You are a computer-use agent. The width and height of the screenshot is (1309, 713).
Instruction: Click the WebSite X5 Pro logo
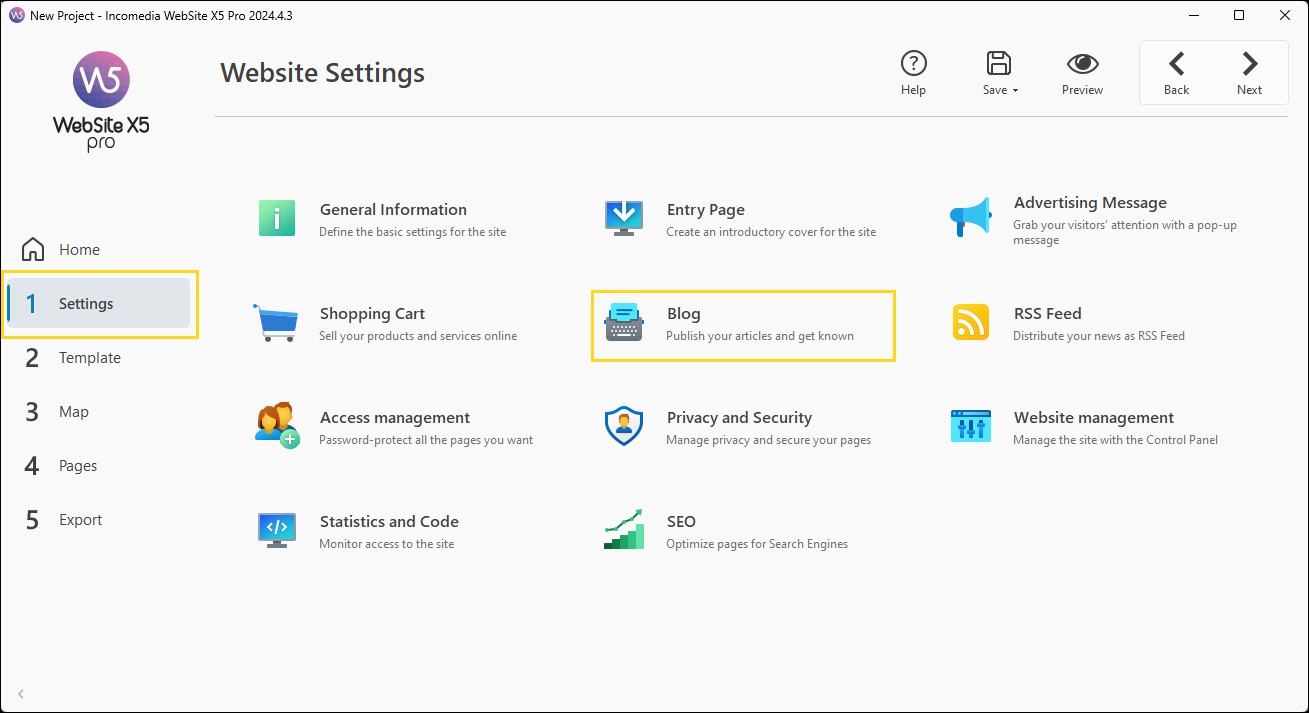[x=101, y=100]
